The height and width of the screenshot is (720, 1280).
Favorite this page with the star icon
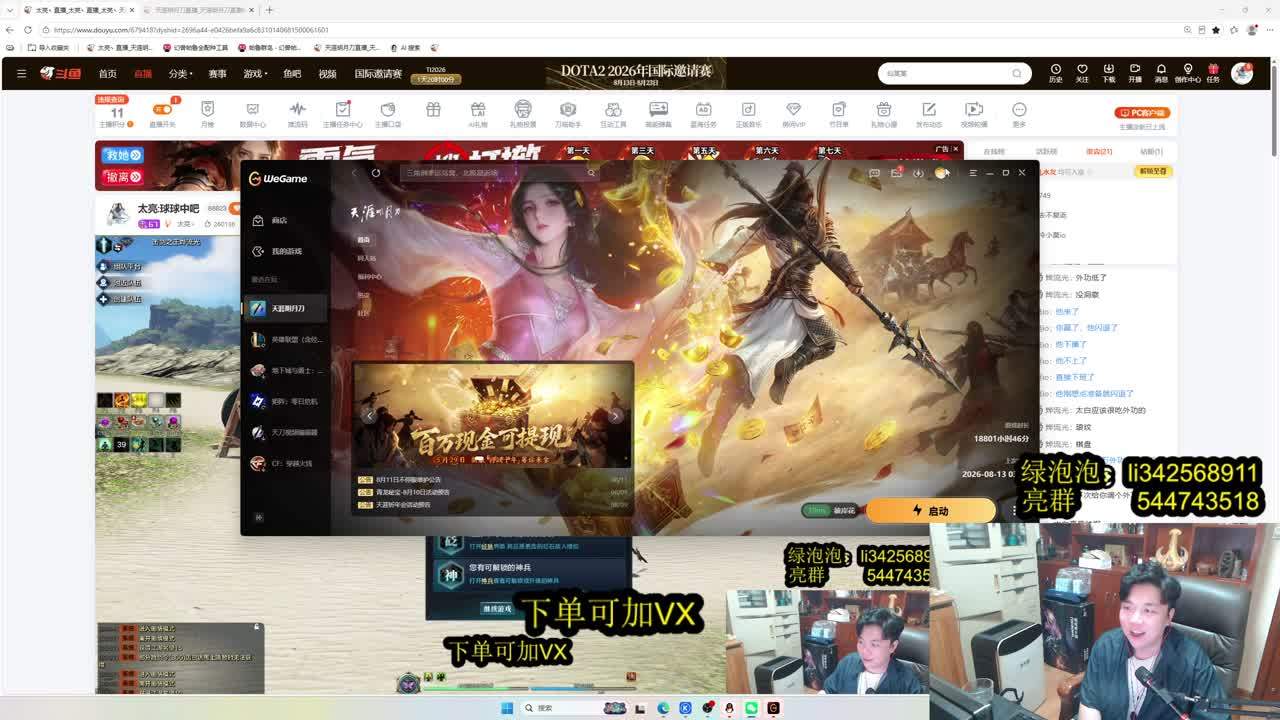[1216, 30]
